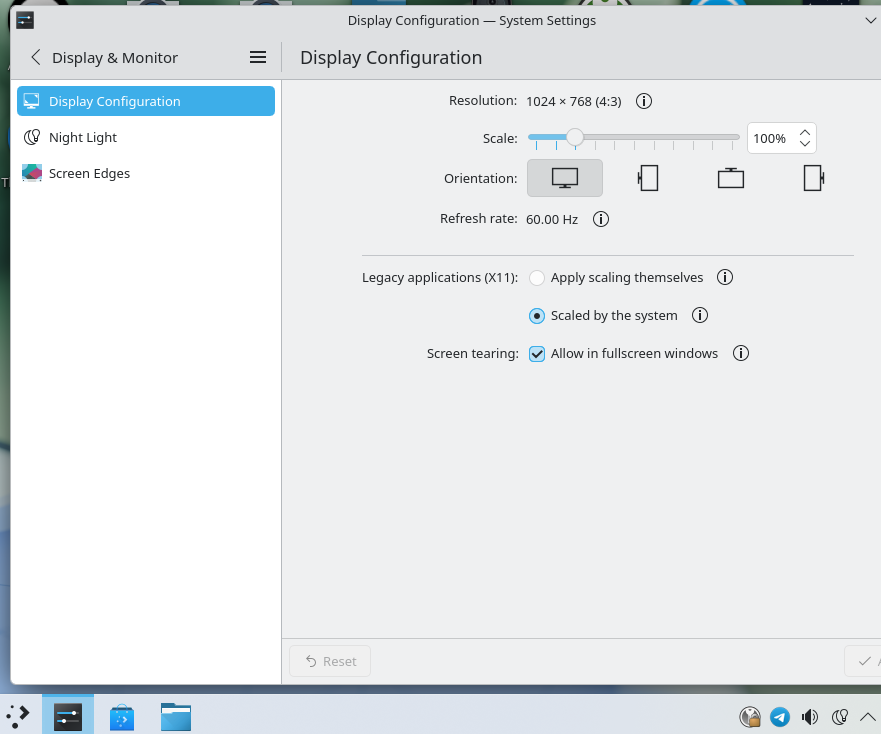
Task: Click the Night Light tray icon
Action: tap(839, 717)
